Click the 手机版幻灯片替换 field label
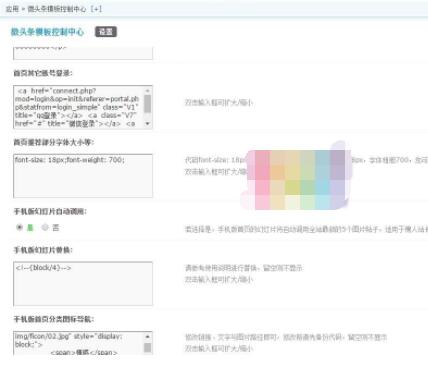This screenshot has width=428, height=378. 43,250
